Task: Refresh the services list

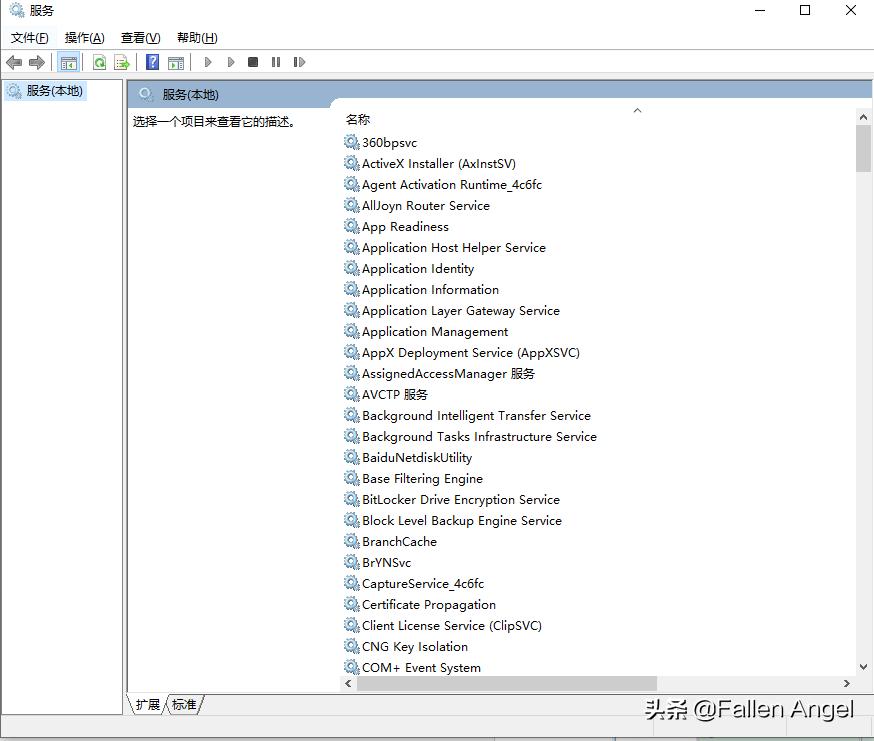Action: [x=99, y=61]
